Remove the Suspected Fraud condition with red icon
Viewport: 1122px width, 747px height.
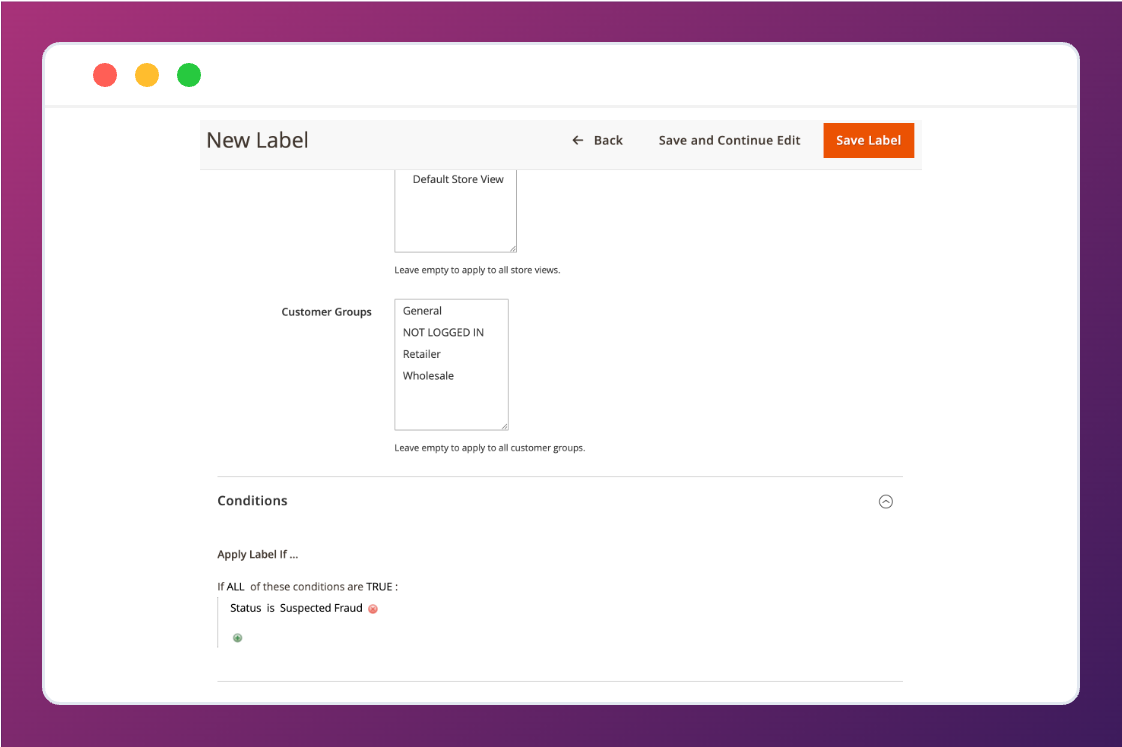[373, 609]
